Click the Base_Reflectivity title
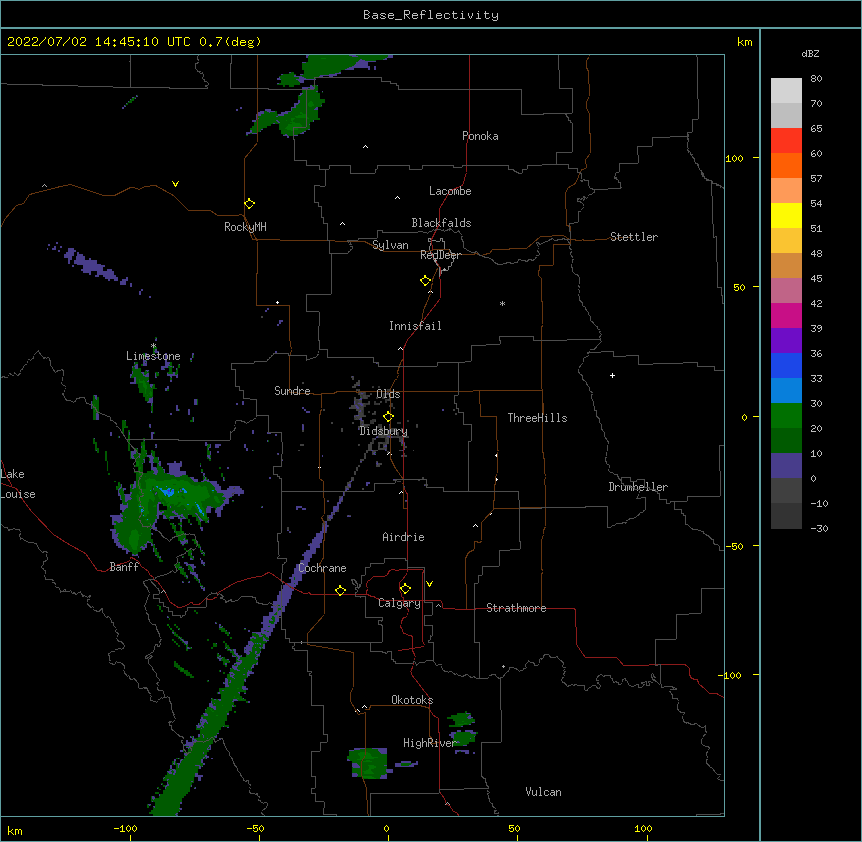Viewport: 862px width, 842px height. 431,15
